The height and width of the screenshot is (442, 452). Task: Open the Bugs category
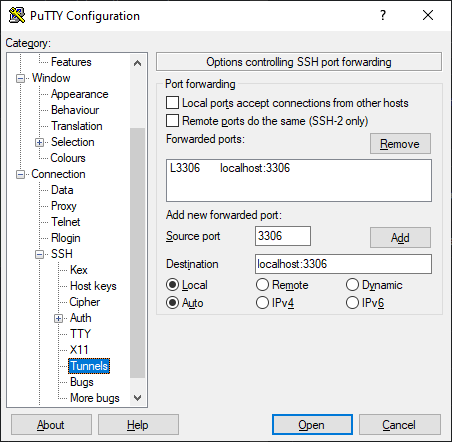[x=82, y=382]
